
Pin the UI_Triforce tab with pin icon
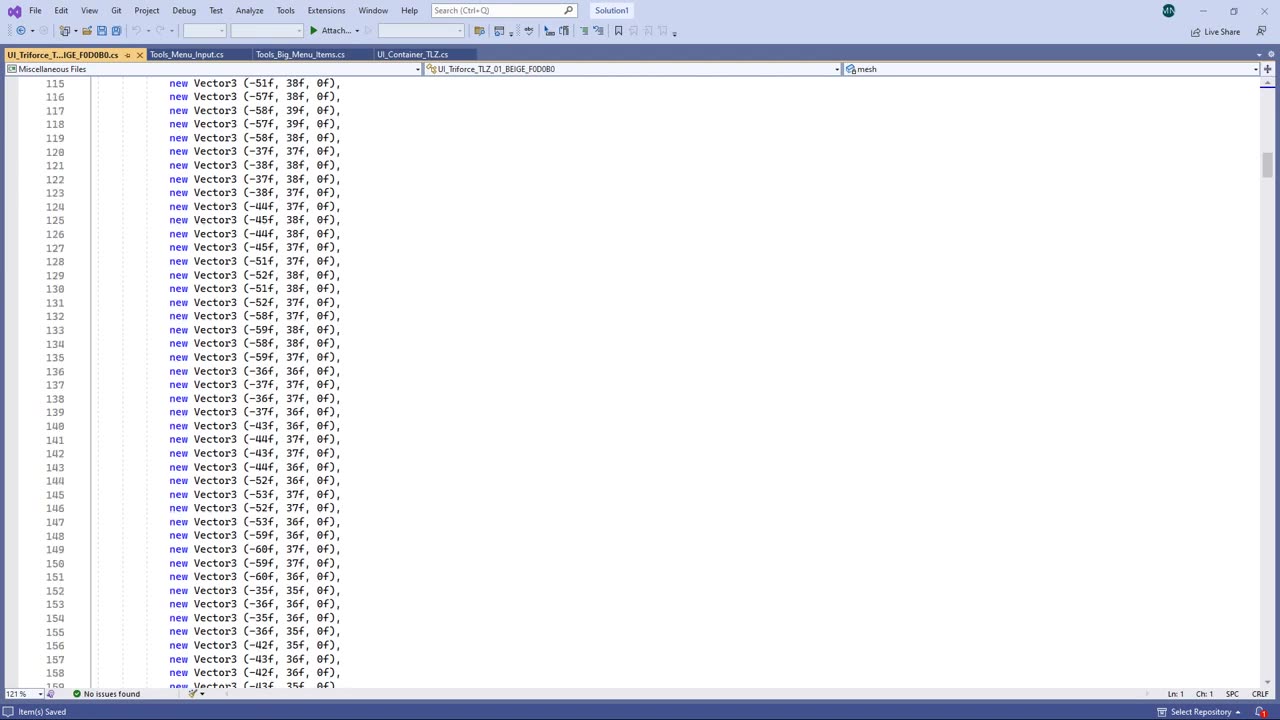point(127,55)
